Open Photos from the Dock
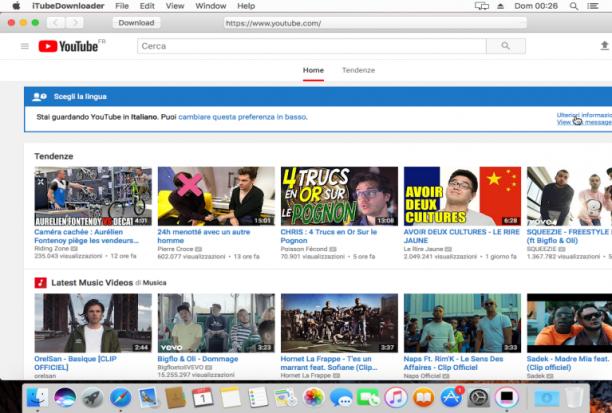 pyautogui.click(x=313, y=397)
